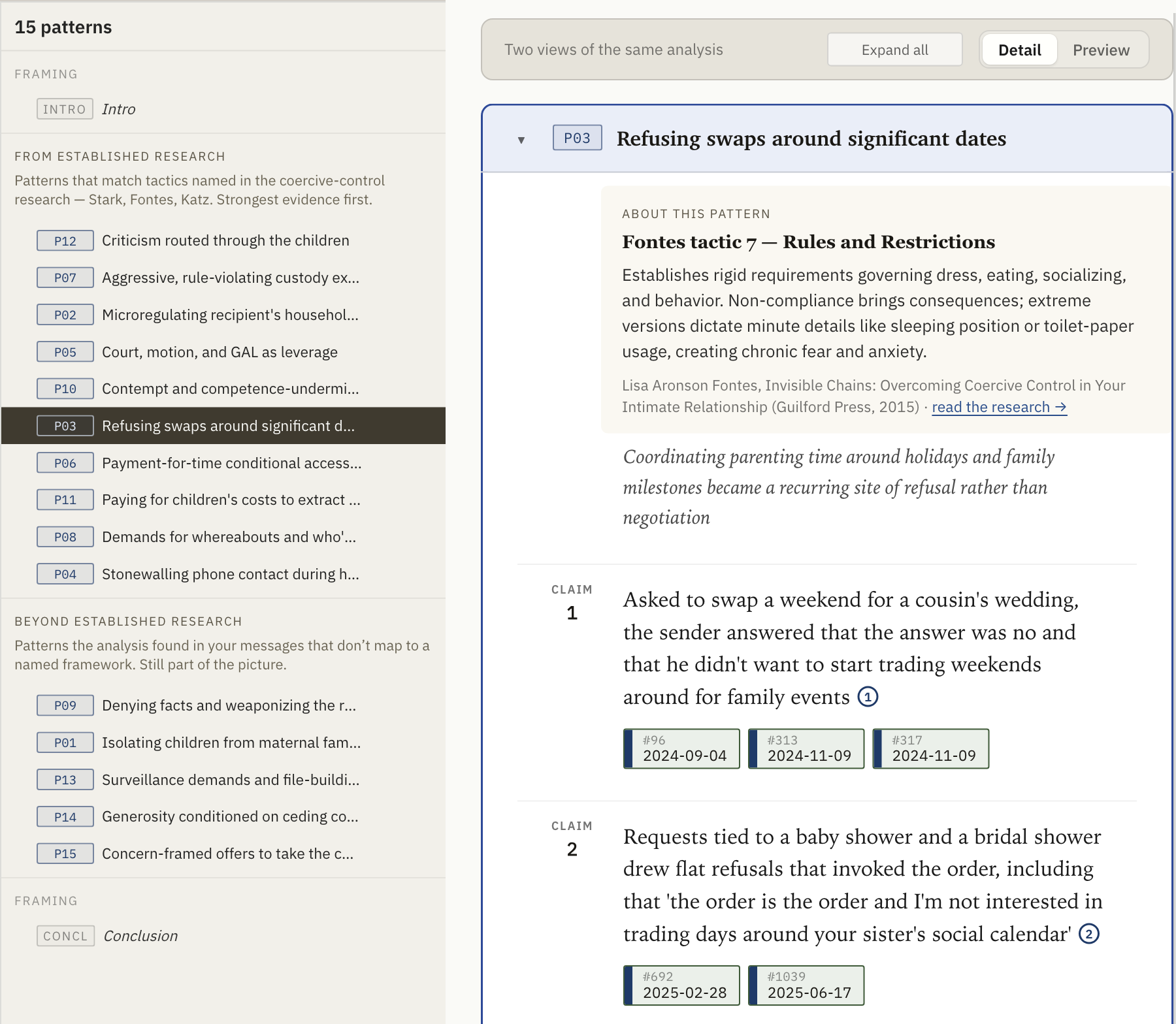
Task: Select the Detail view toggle
Action: pos(1019,50)
